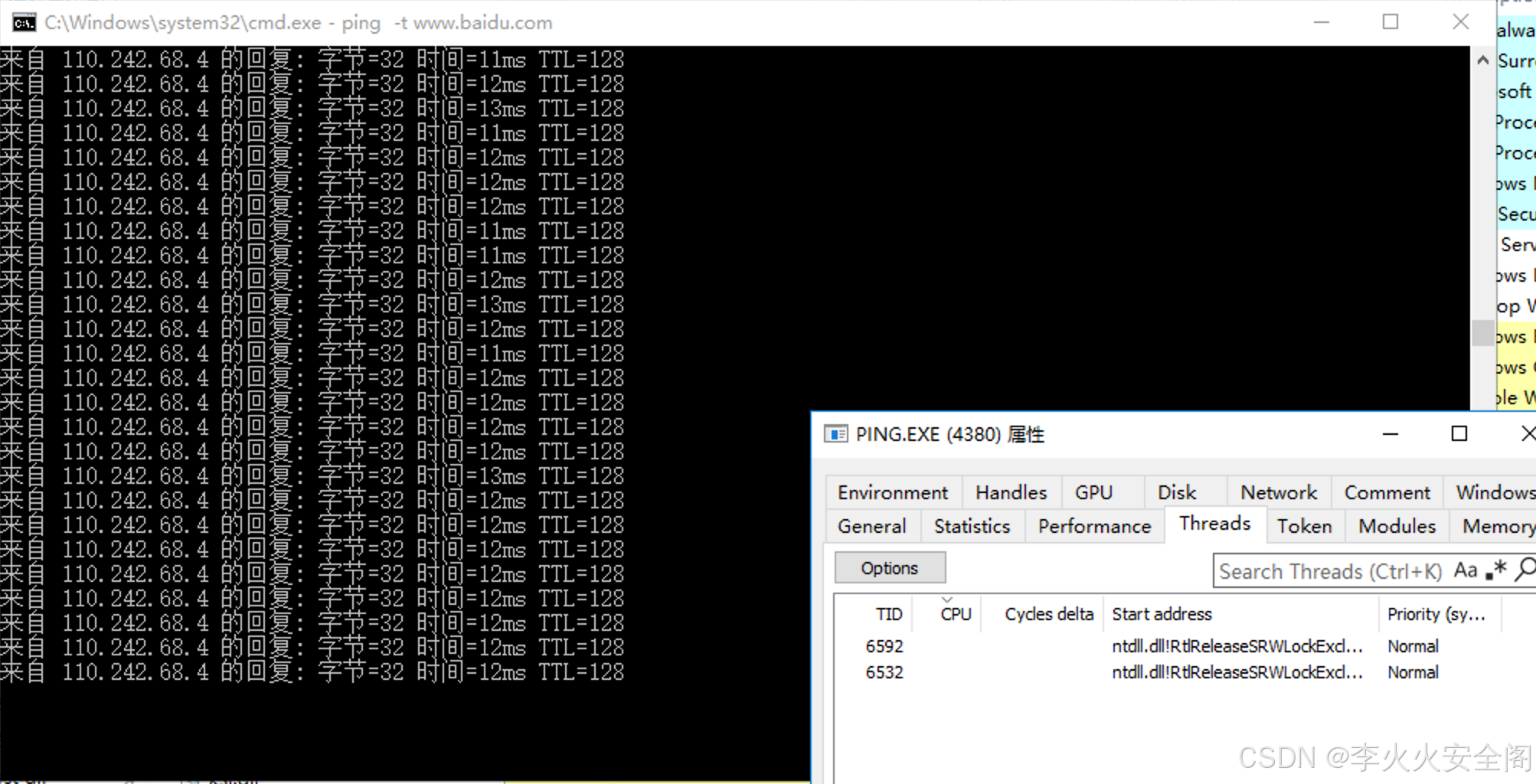1536x784 pixels.
Task: Sort threads by TID column
Action: pyautogui.click(x=874, y=614)
